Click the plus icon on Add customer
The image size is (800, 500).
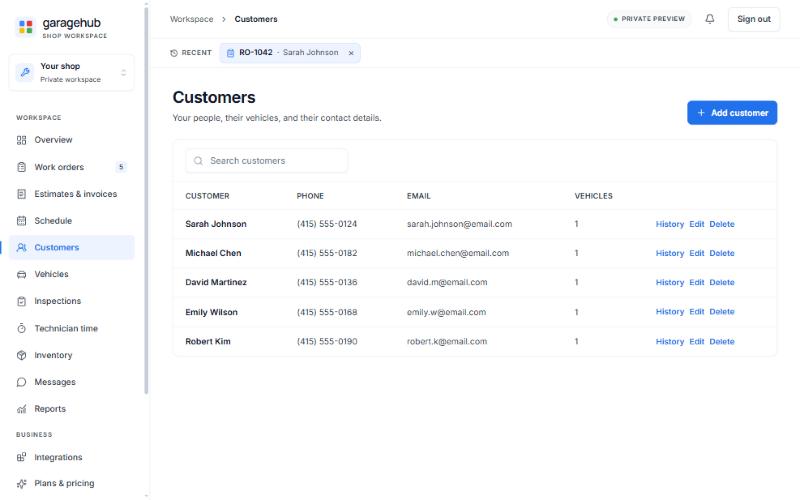tap(701, 113)
